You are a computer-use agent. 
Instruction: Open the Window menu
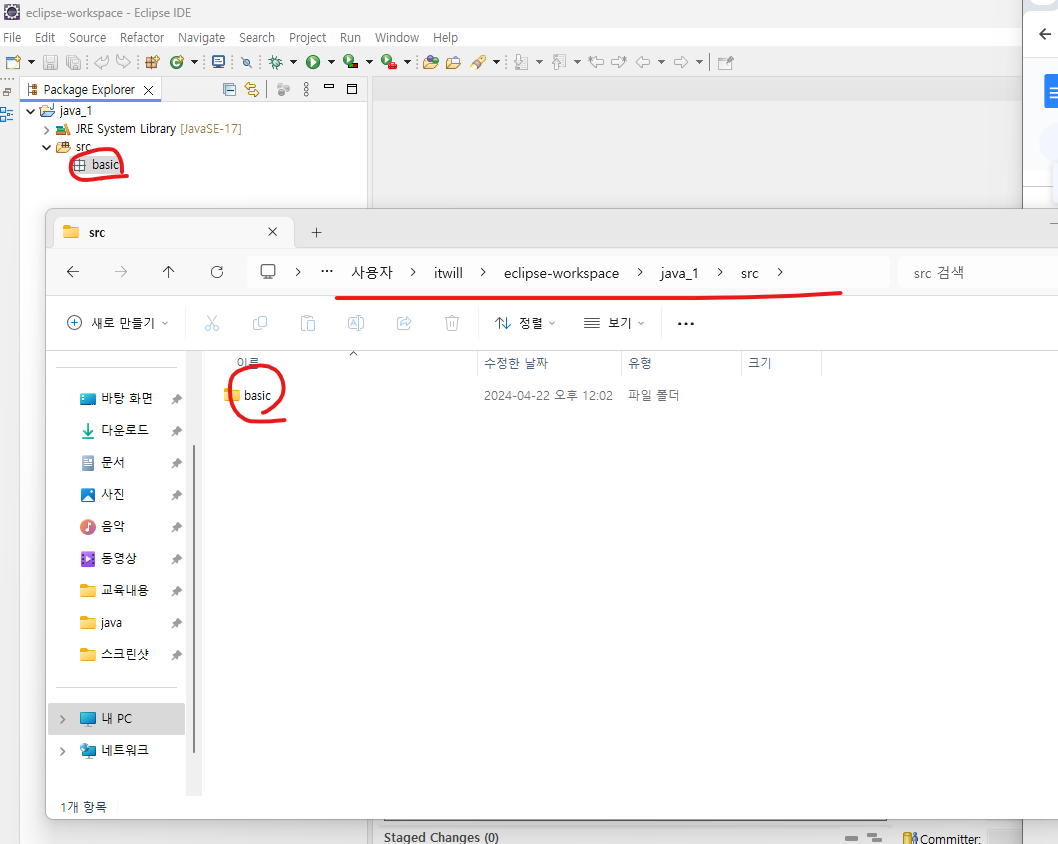[397, 38]
